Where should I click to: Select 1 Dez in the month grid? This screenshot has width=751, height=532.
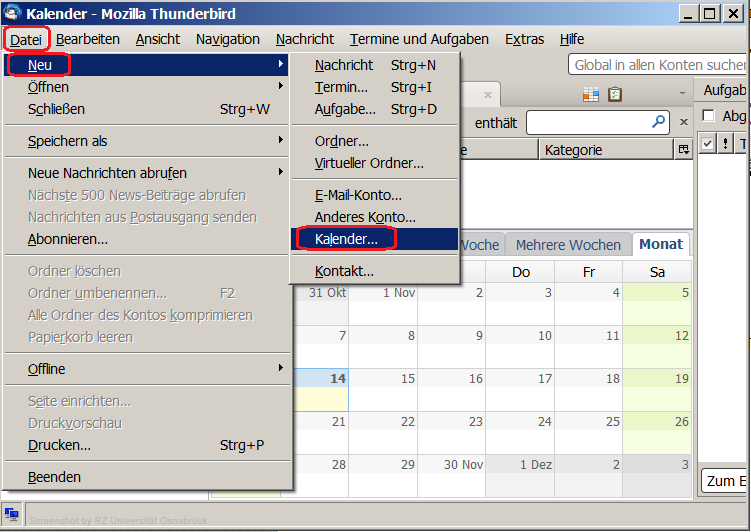click(x=520, y=476)
